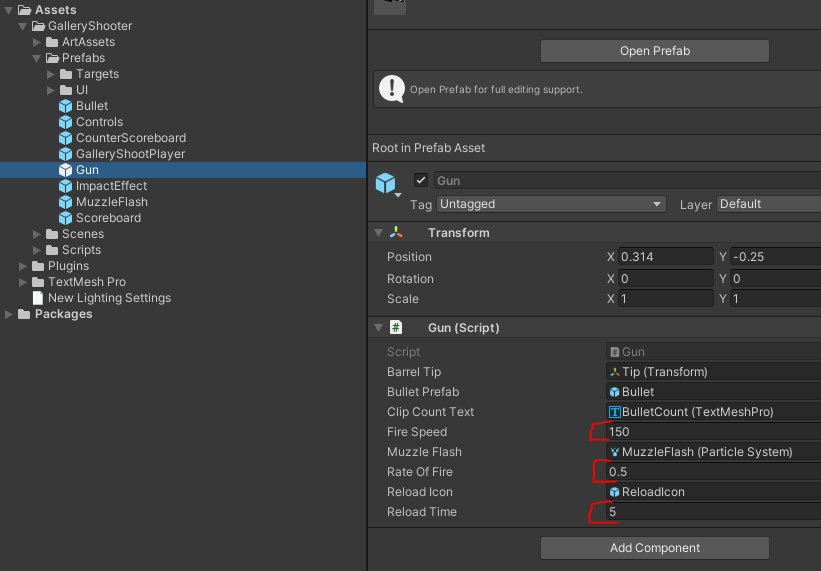Select the MuzzleFlash prefab cube icon
The width and height of the screenshot is (821, 571).
tap(66, 202)
